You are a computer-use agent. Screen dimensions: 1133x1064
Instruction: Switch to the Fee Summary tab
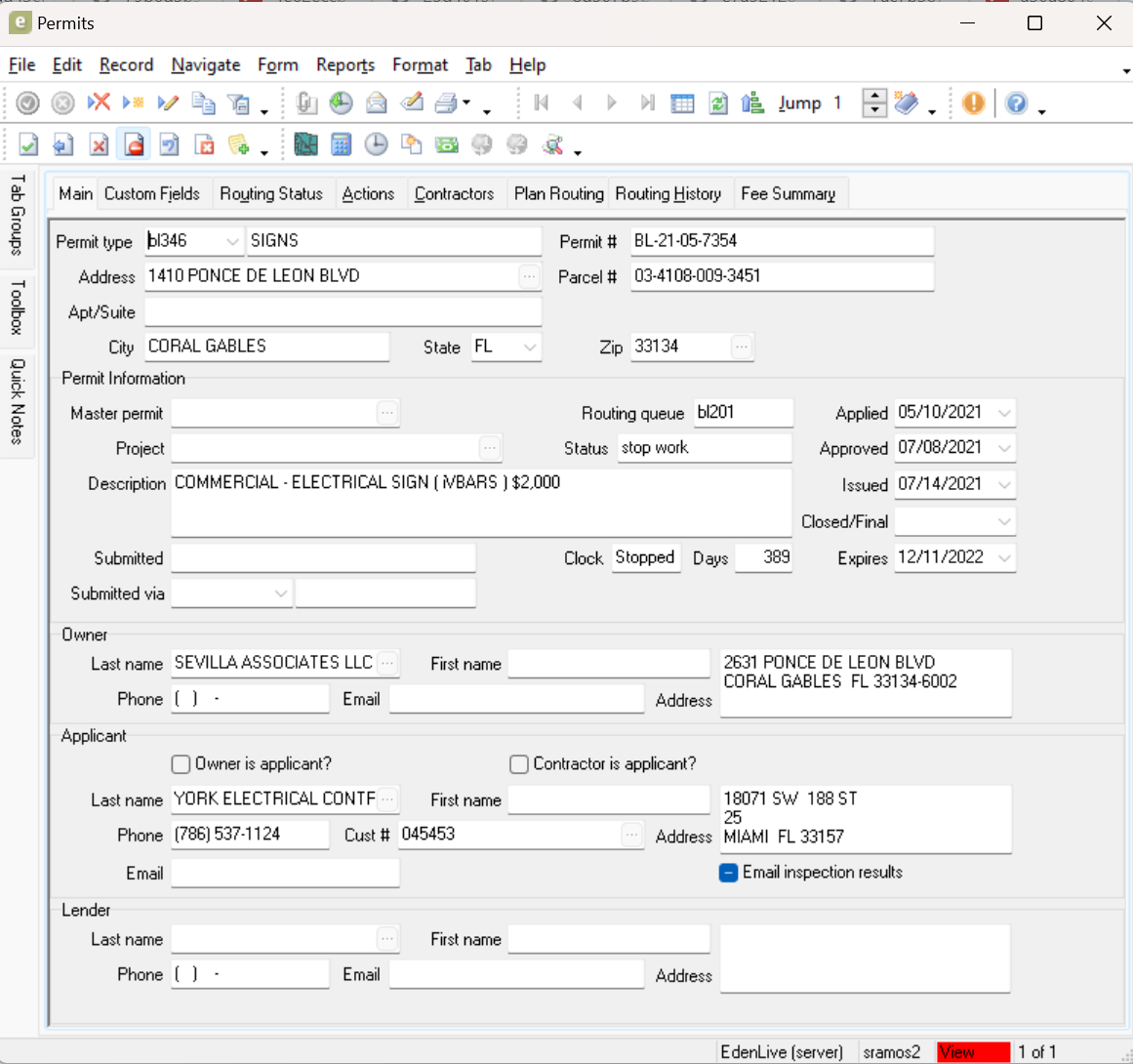pyautogui.click(x=788, y=194)
